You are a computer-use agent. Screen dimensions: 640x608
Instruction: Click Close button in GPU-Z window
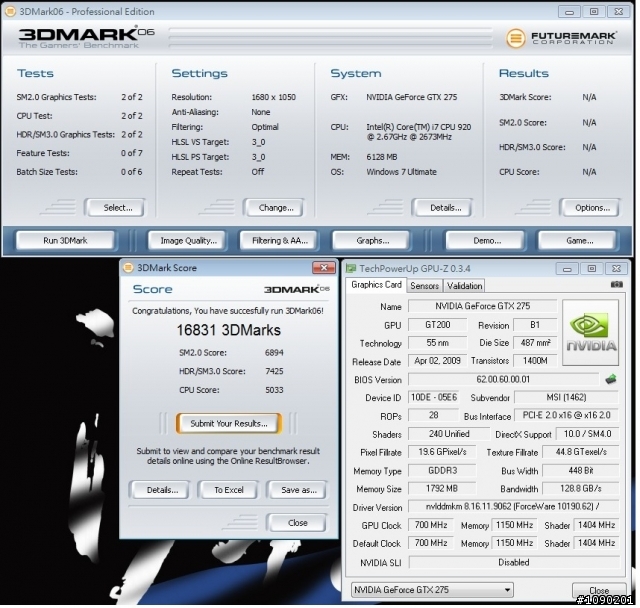coord(599,590)
